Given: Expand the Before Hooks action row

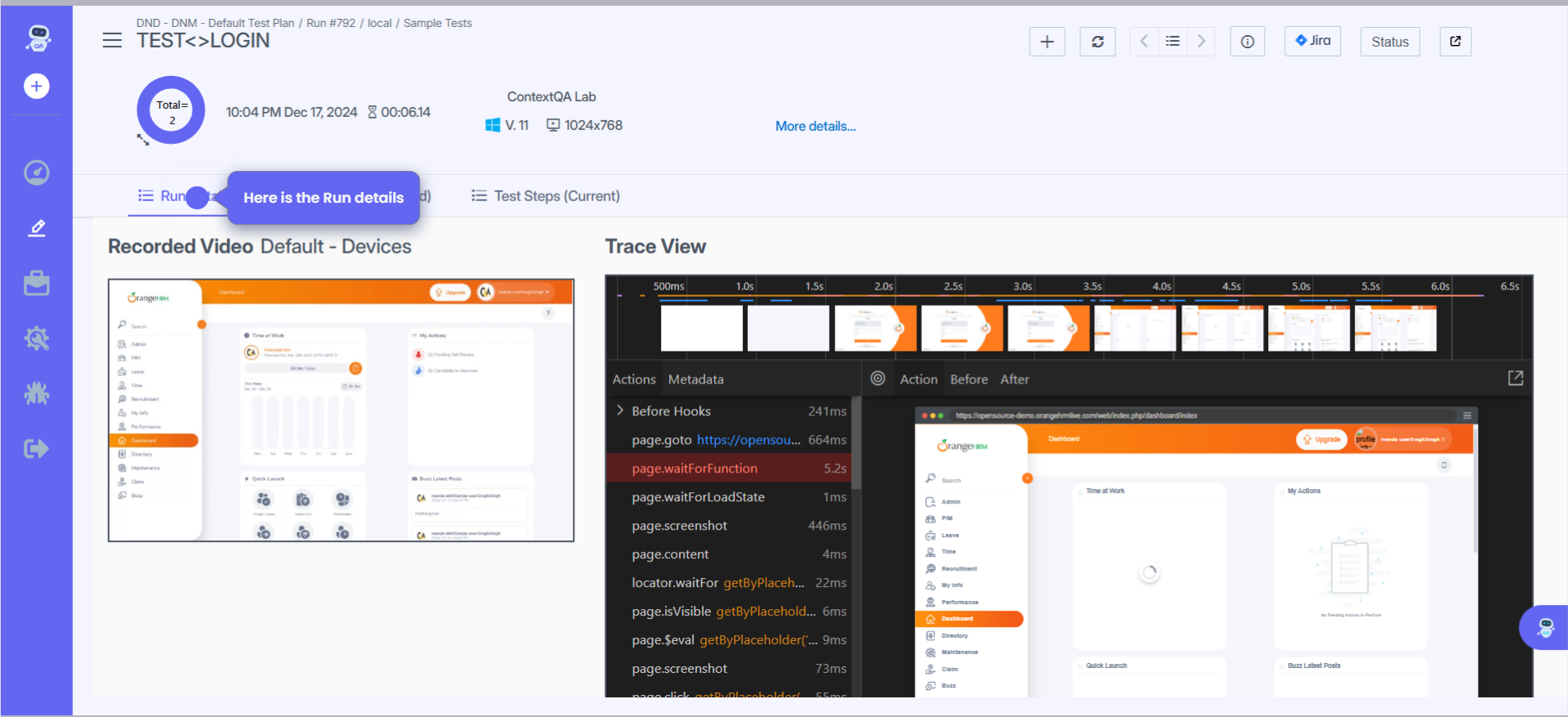Looking at the screenshot, I should click(620, 410).
